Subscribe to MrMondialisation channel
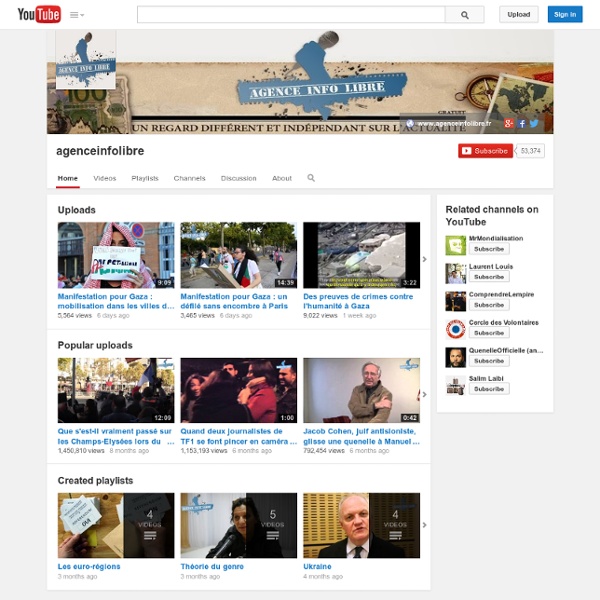Viewport: 600px width, 600px height. [489, 249]
